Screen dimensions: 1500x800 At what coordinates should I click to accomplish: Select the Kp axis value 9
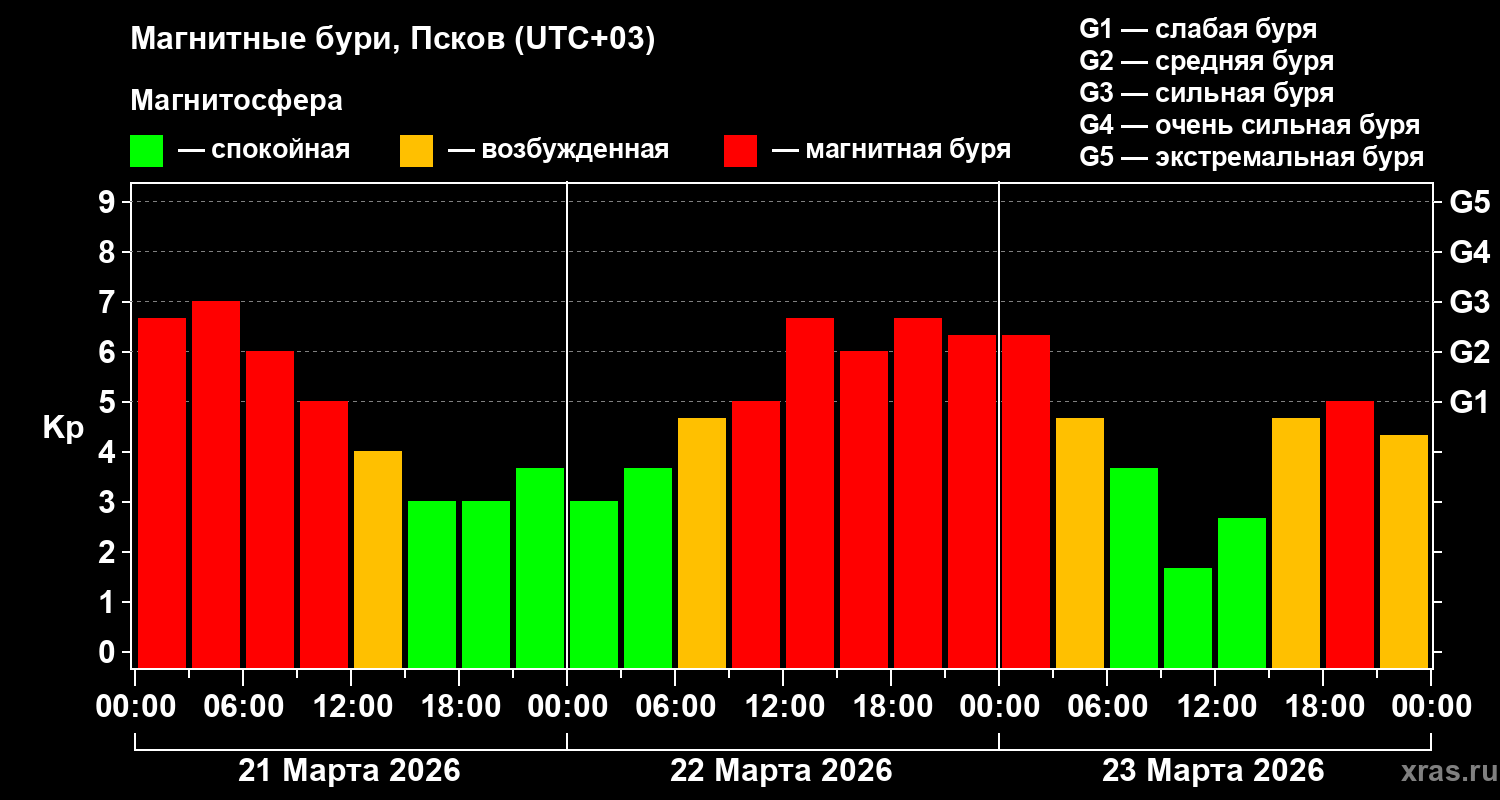(107, 202)
